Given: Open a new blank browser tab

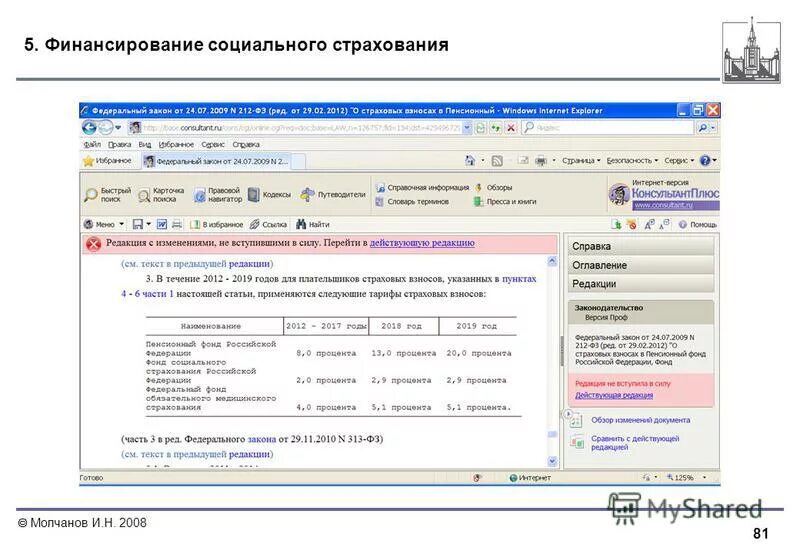Looking at the screenshot, I should [298, 162].
